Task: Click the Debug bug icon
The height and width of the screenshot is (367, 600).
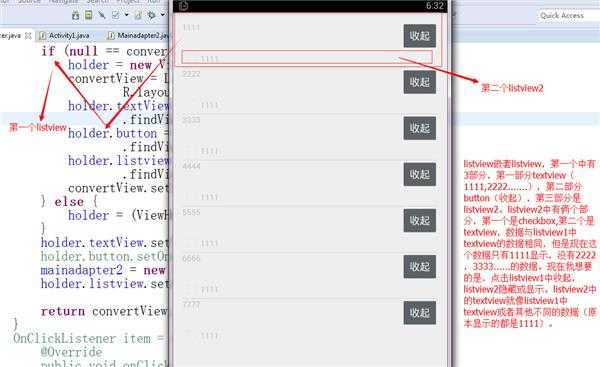Action: pos(152,15)
